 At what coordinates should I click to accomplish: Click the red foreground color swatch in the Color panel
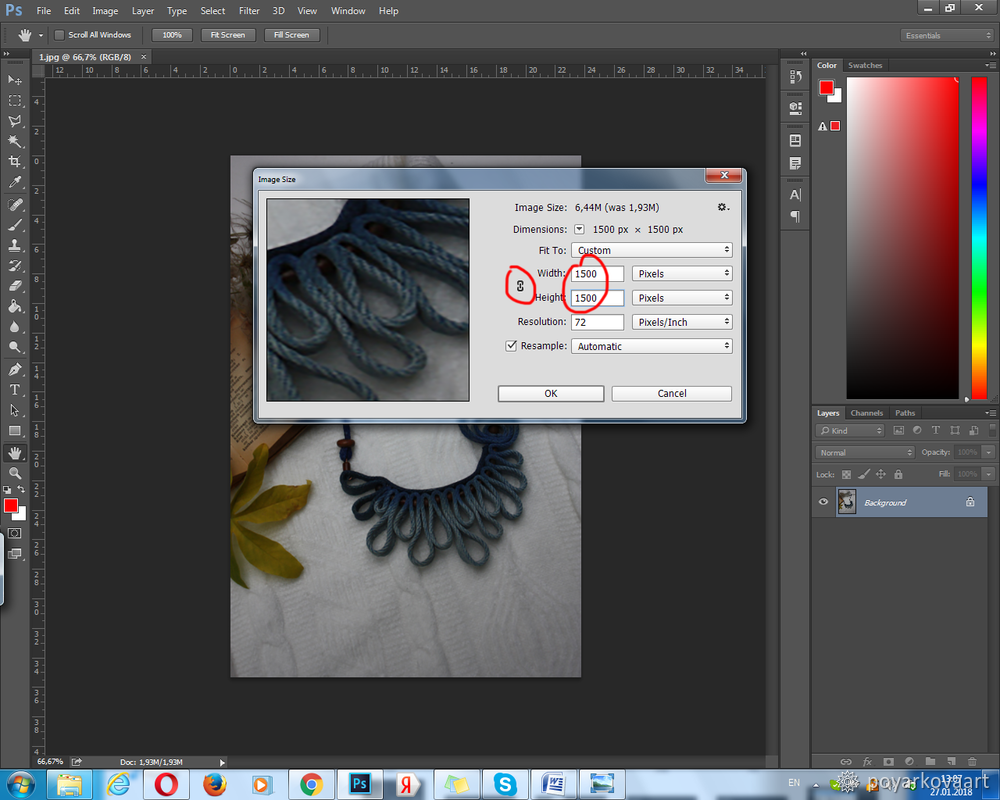click(x=826, y=88)
